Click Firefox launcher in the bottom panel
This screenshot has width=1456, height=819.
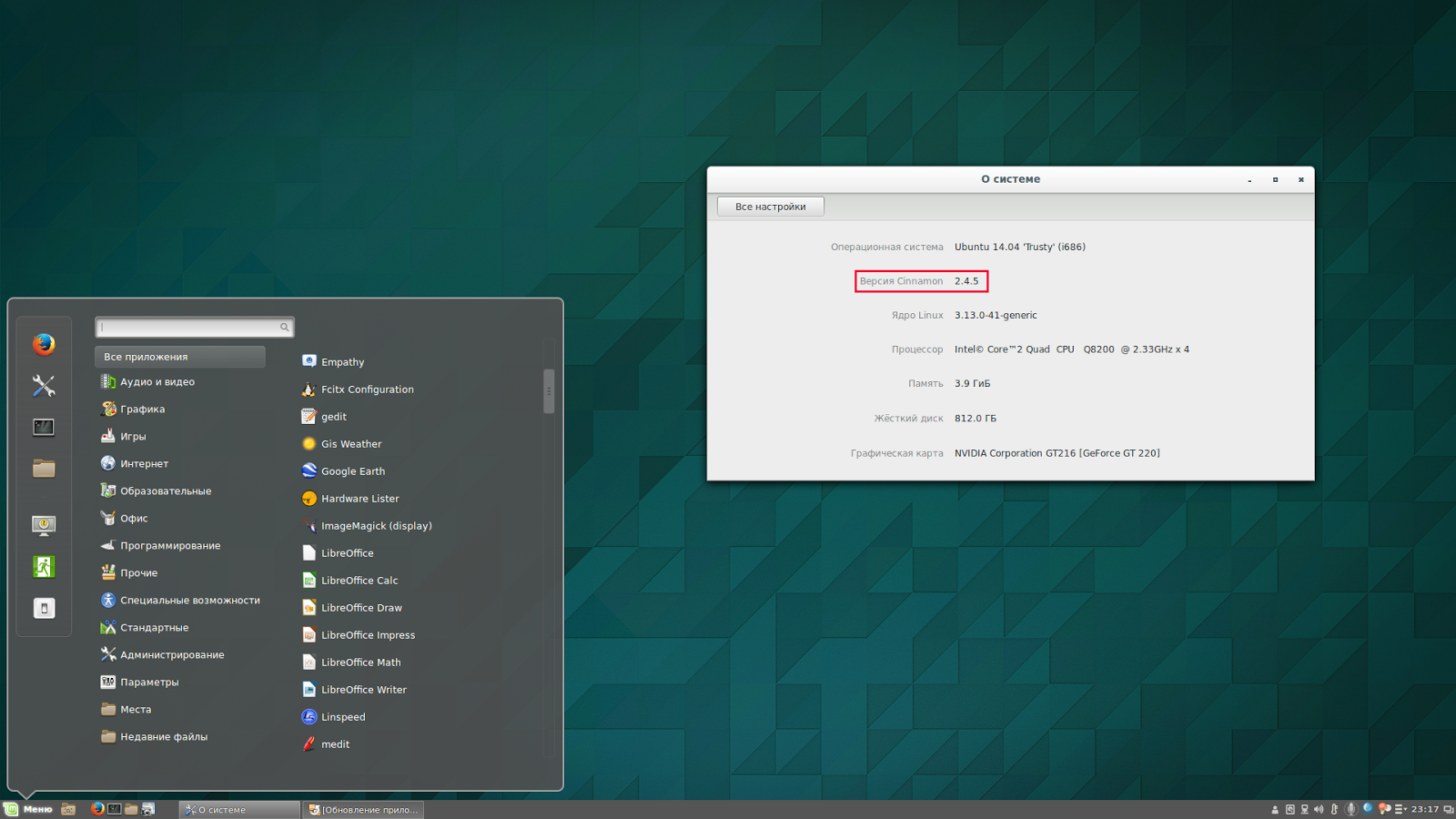click(x=97, y=809)
